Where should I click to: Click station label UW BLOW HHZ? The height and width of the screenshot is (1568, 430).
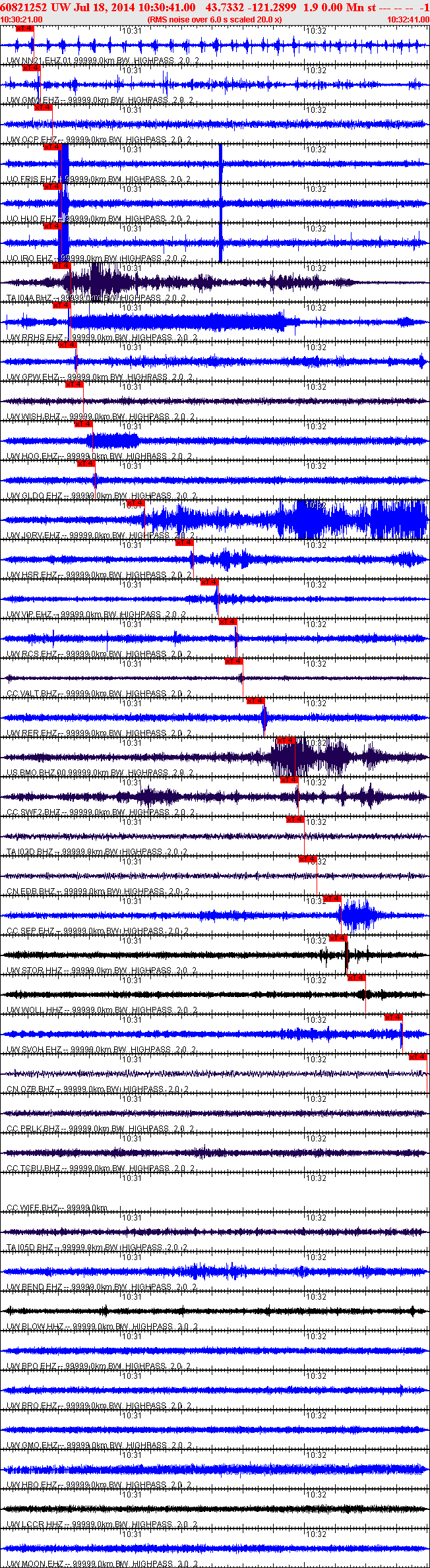(35, 1327)
